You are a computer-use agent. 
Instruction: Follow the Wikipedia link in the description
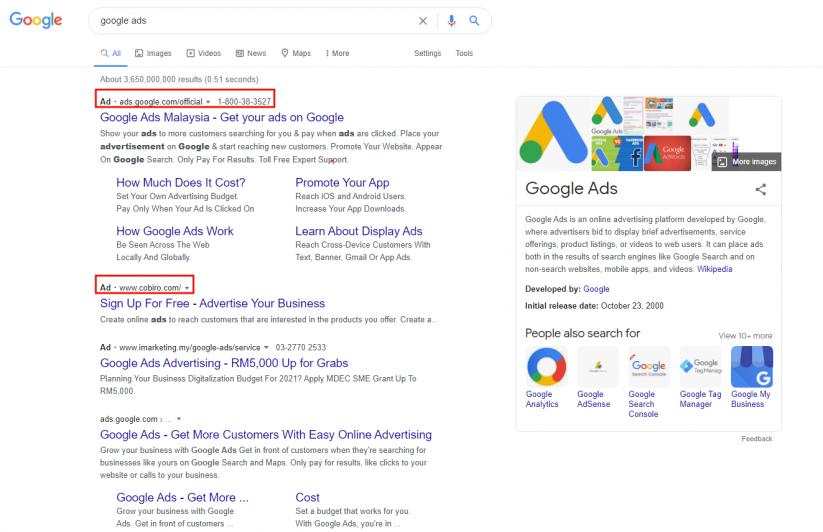(714, 269)
